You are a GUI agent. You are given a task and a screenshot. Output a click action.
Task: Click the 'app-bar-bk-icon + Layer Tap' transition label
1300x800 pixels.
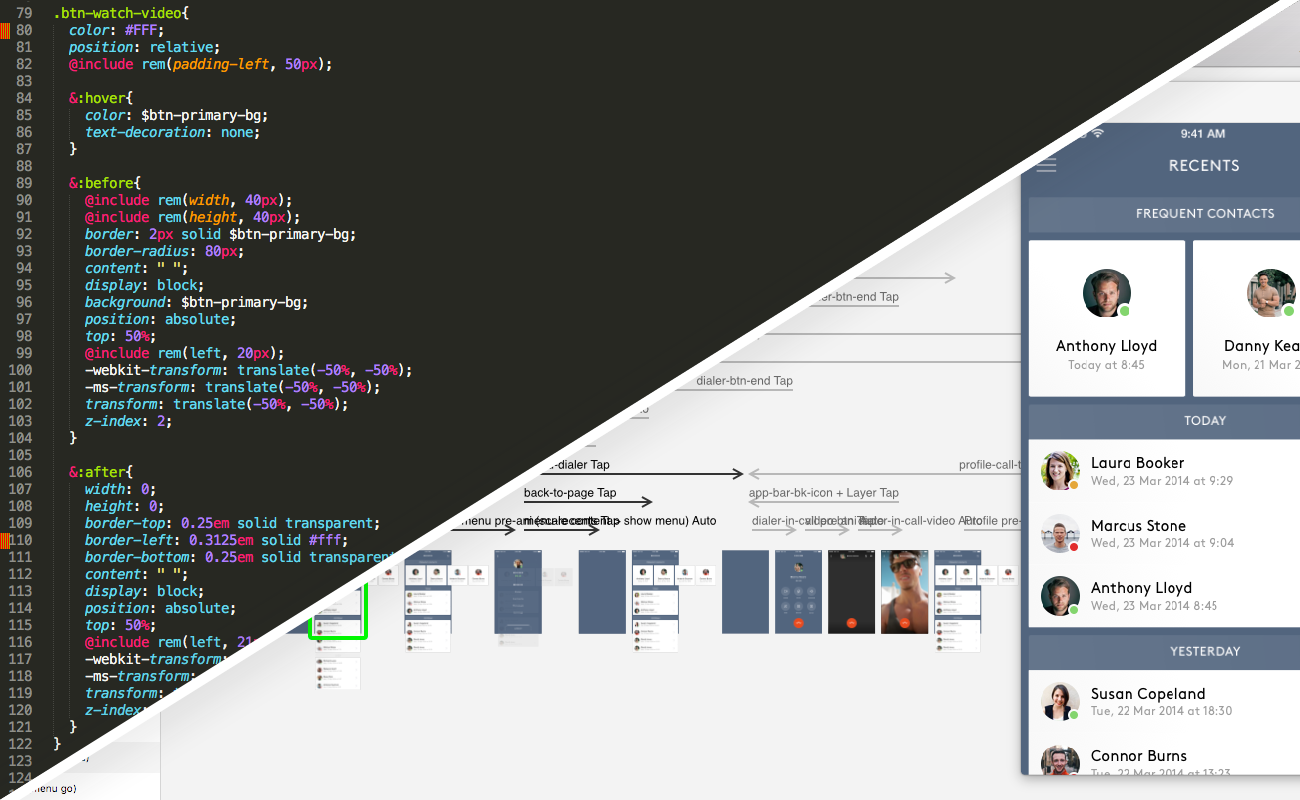(824, 493)
